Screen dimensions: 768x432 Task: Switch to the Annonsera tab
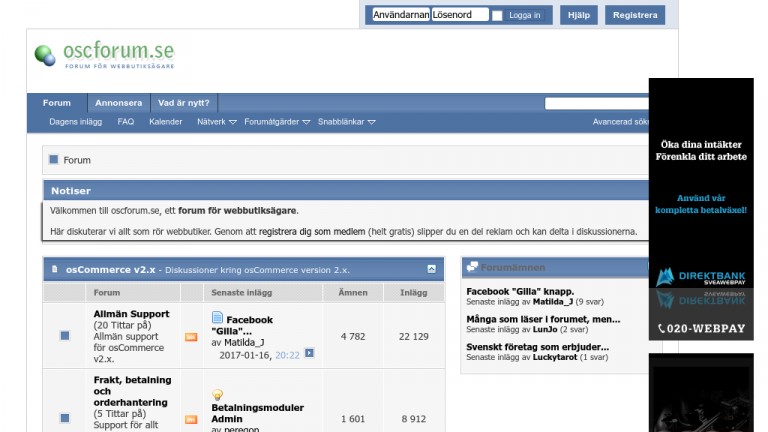coord(118,103)
